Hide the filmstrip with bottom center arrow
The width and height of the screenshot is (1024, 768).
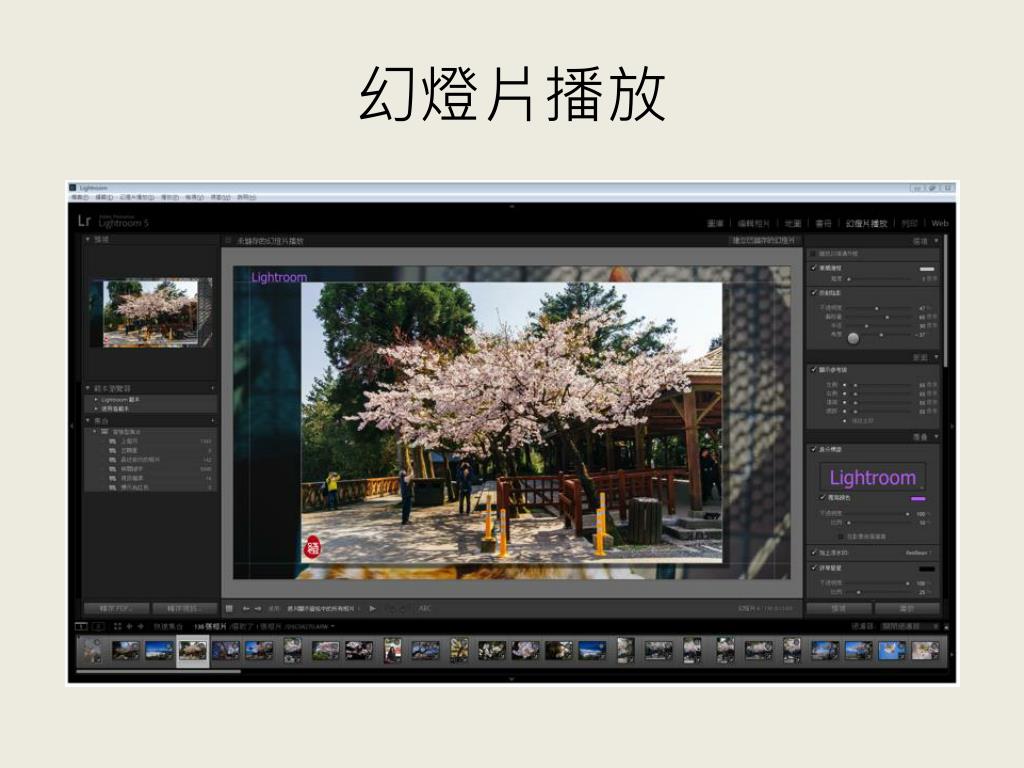tap(511, 679)
